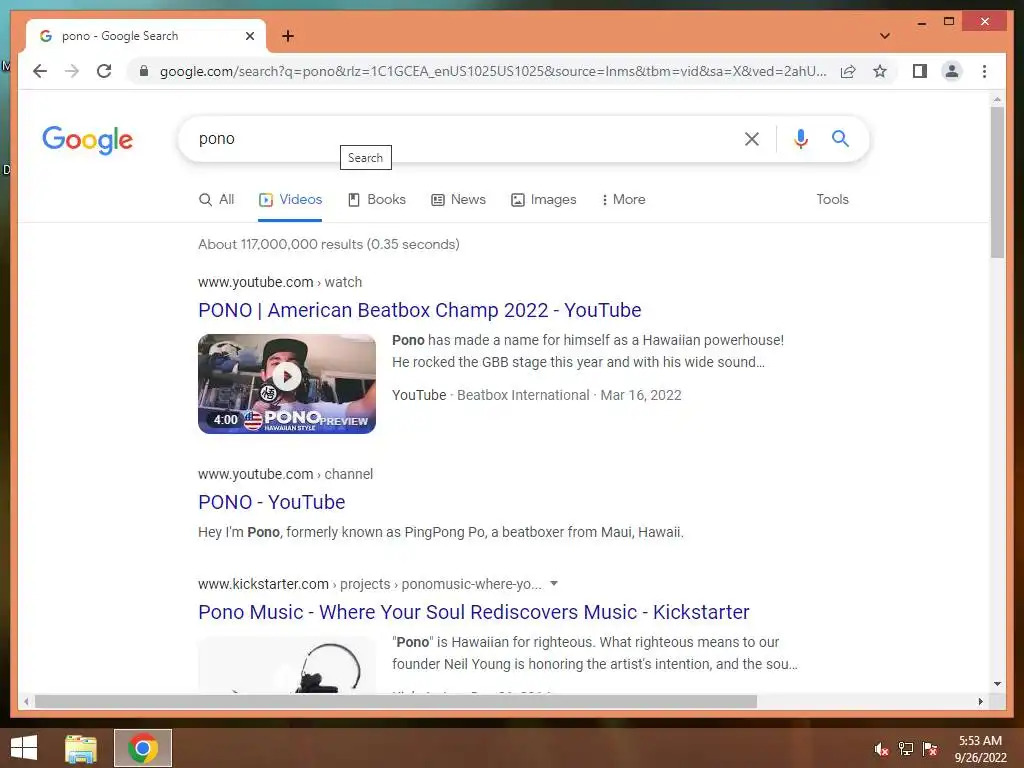Click the horizontal scroll left arrow
The width and height of the screenshot is (1024, 768).
[x=26, y=701]
